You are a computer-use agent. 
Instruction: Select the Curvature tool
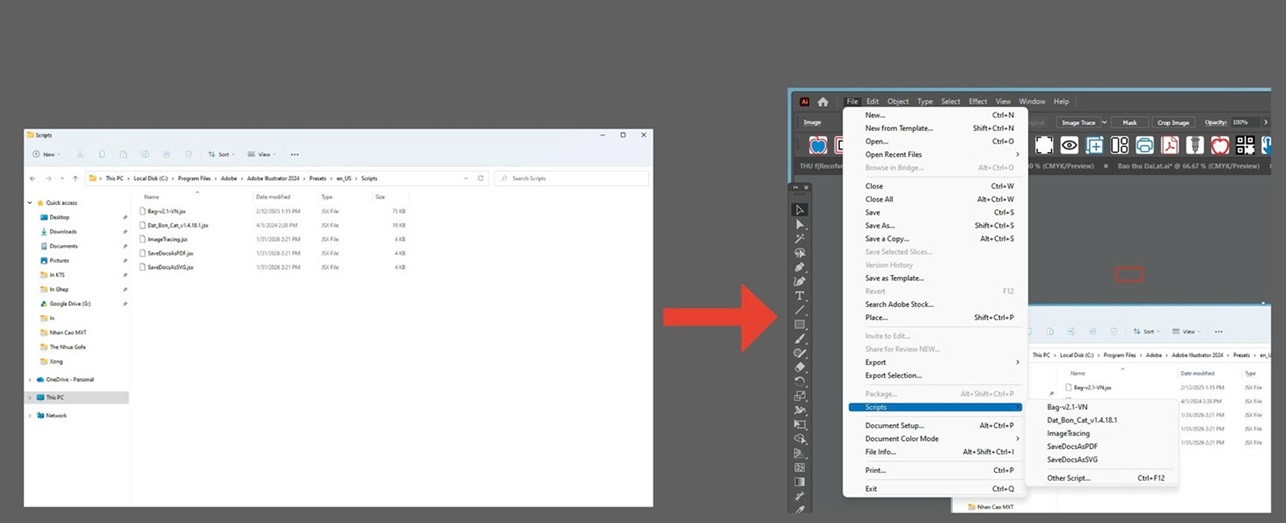[800, 282]
